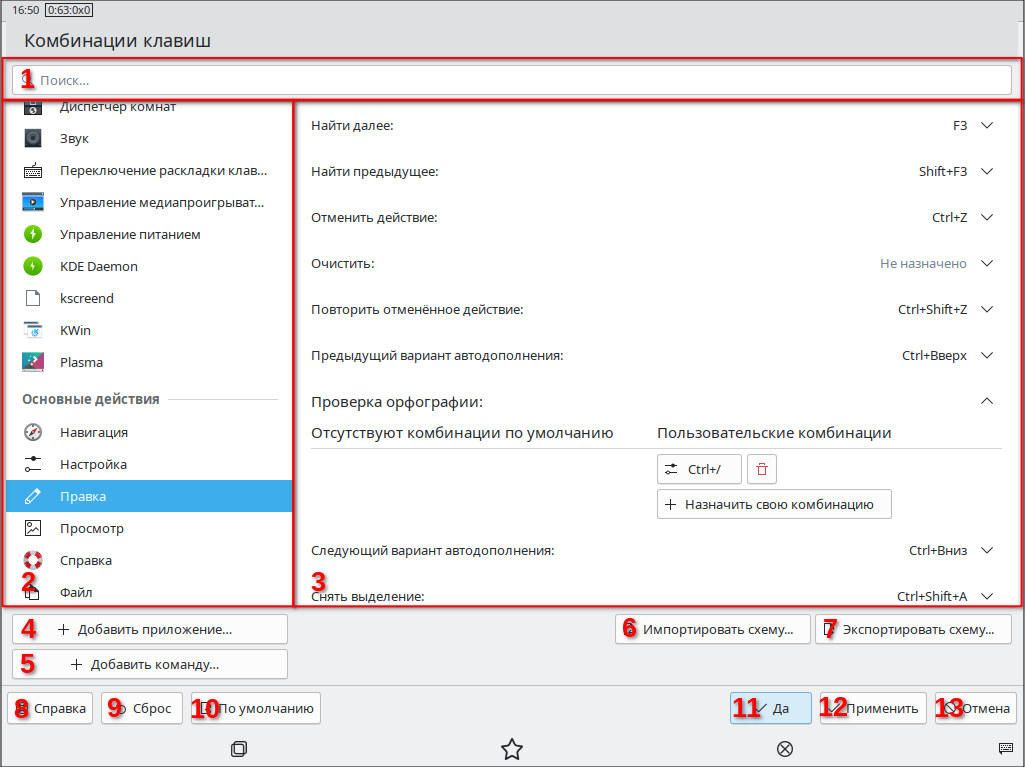Expand Предыдущий вариант автодополнения row
This screenshot has width=1025, height=767.
(987, 356)
